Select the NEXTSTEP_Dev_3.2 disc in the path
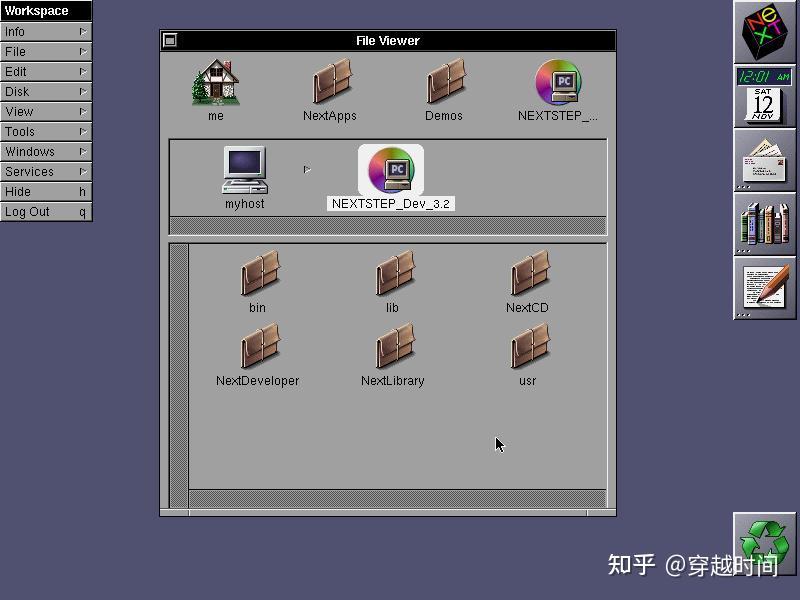The image size is (800, 600). point(391,170)
